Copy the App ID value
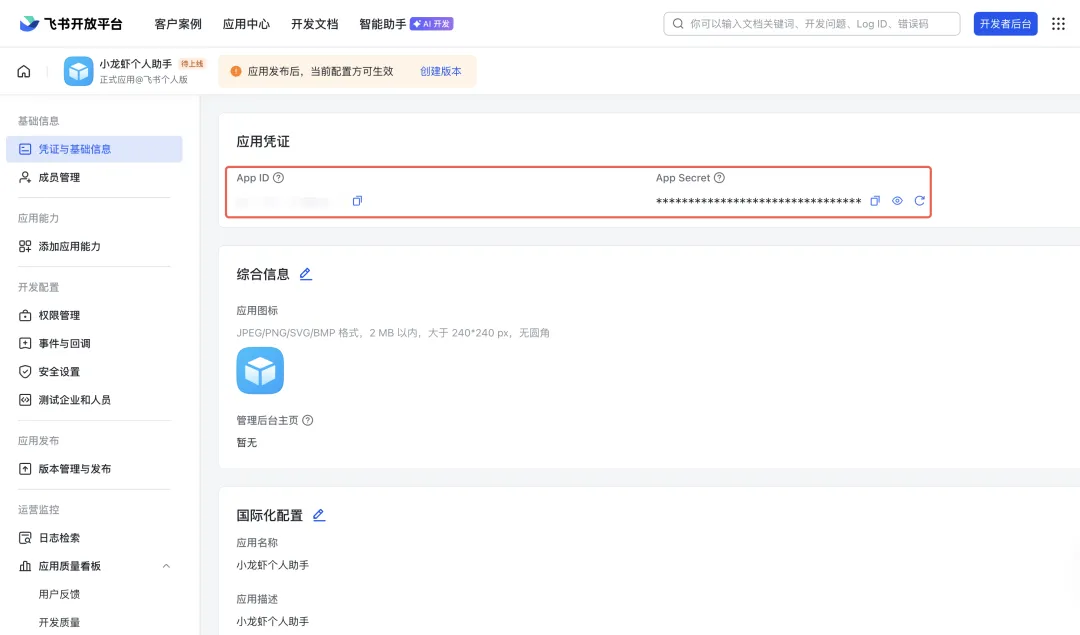 coord(357,201)
